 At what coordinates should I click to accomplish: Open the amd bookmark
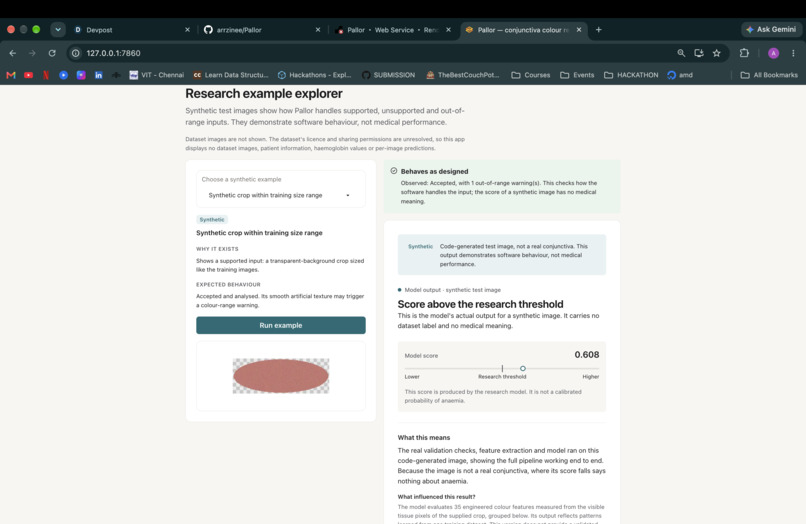click(680, 75)
